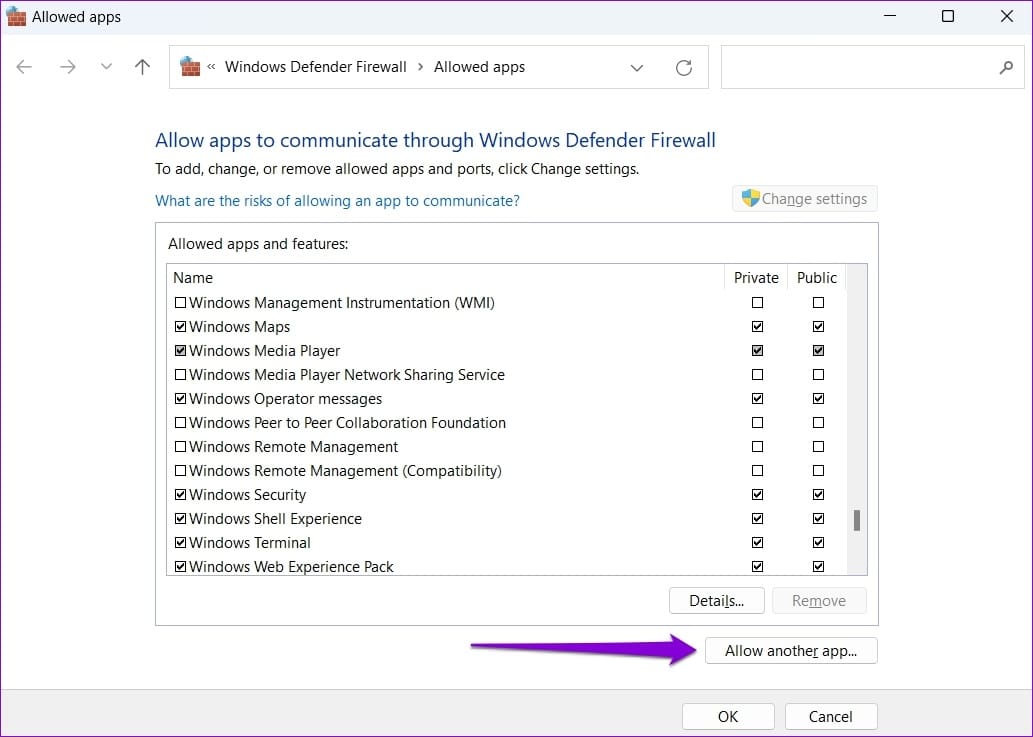Toggle Public checkbox for Windows Maps
Screen dimensions: 1033x737
[818, 327]
